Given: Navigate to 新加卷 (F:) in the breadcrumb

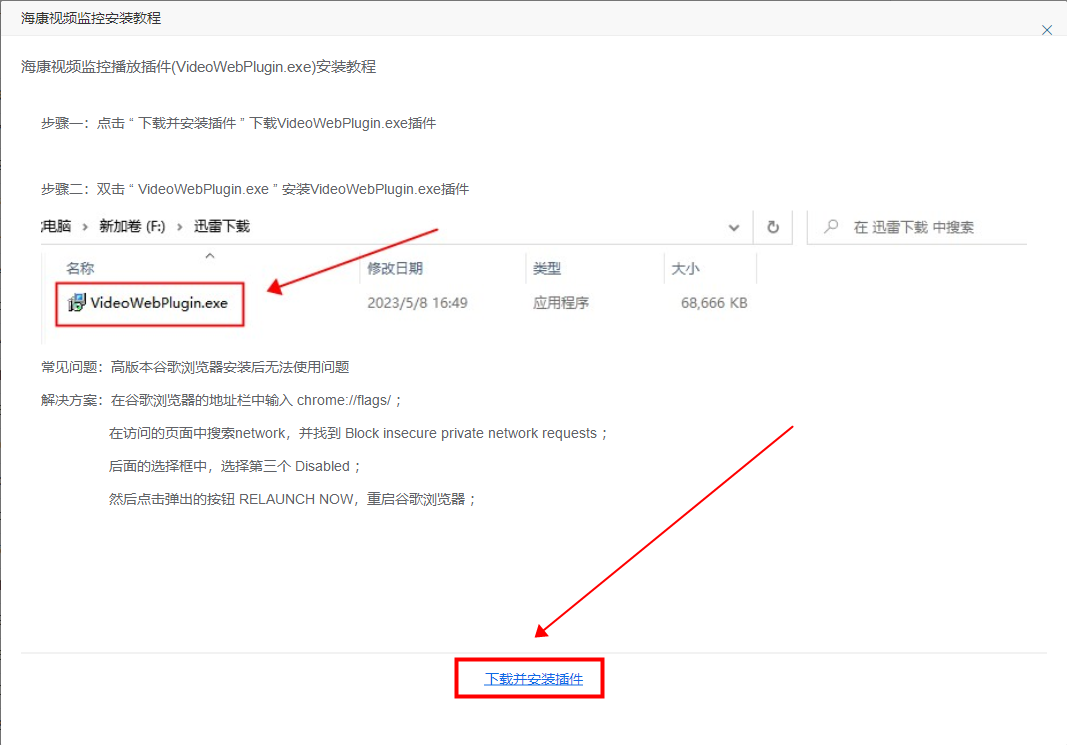Looking at the screenshot, I should click(132, 227).
